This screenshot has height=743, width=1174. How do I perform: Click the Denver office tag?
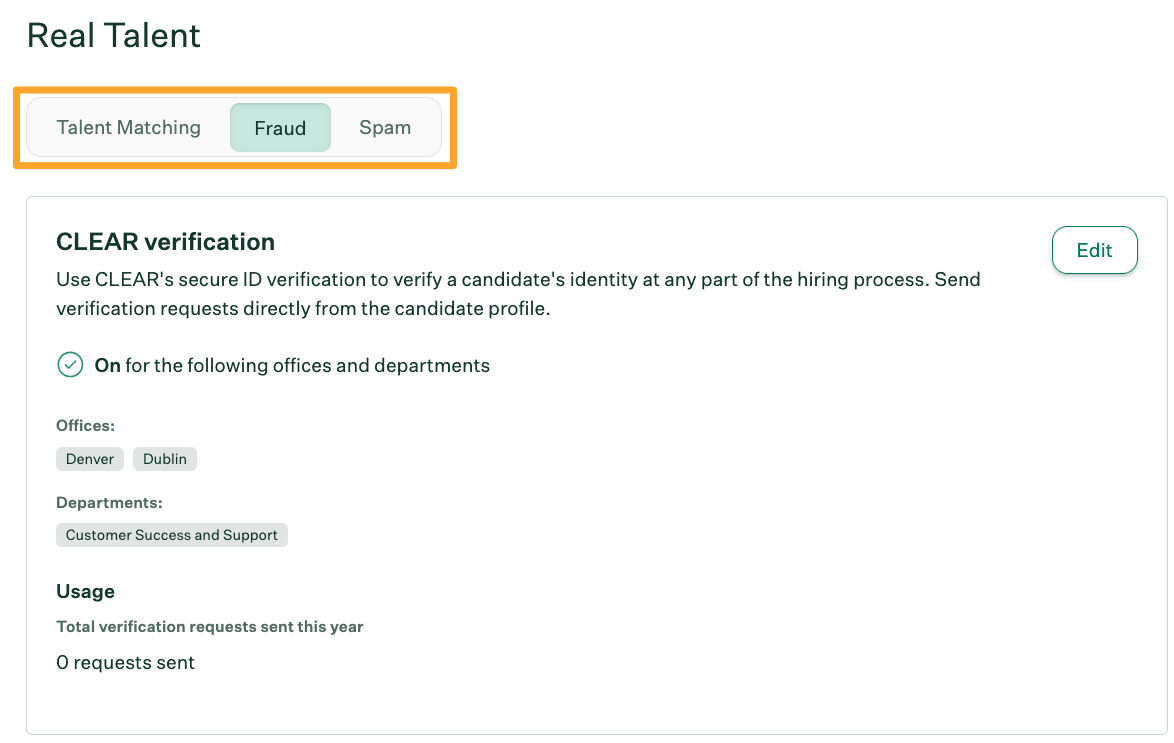coord(91,459)
